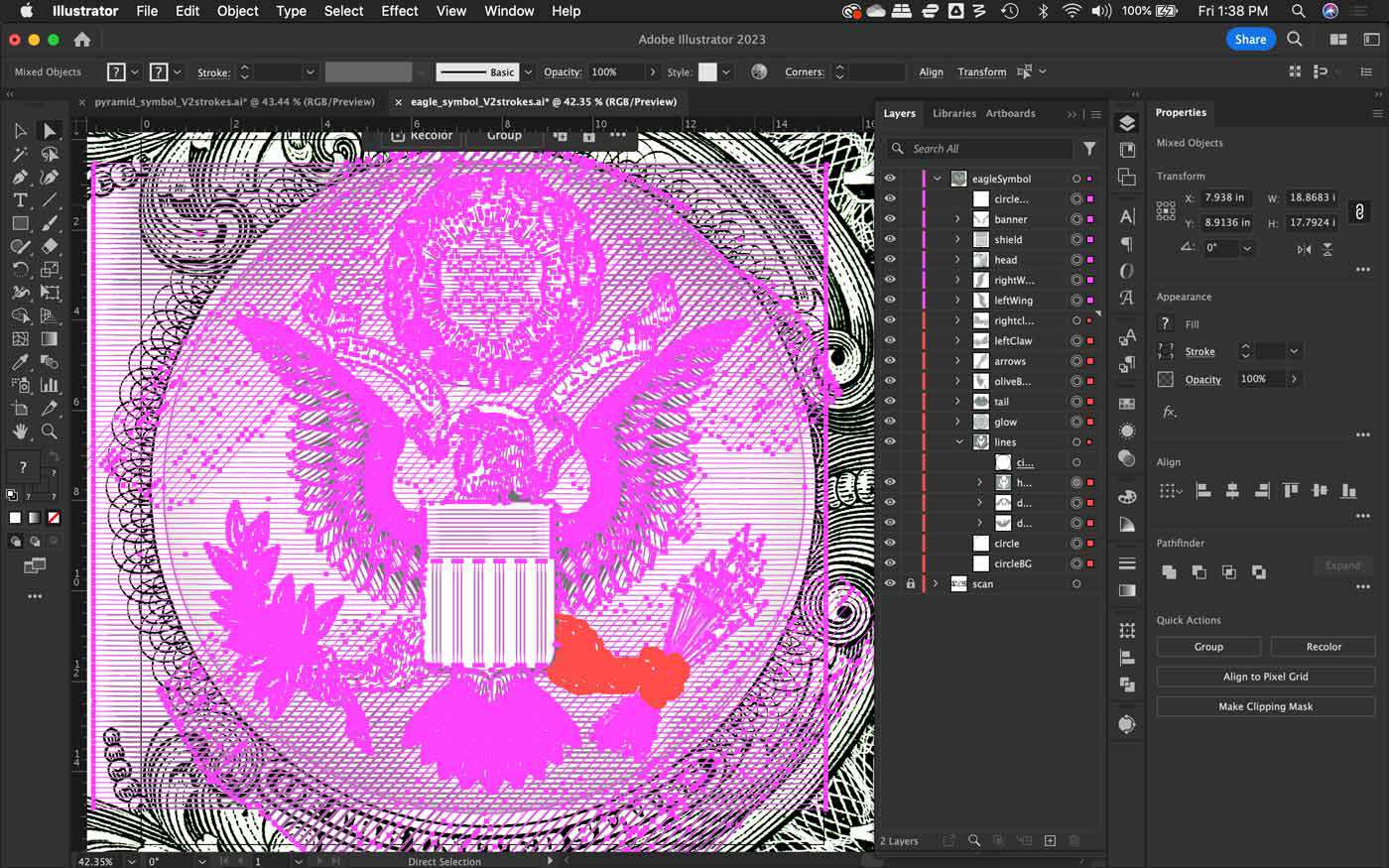Select the Type tool
The image size is (1389, 868).
(x=20, y=200)
